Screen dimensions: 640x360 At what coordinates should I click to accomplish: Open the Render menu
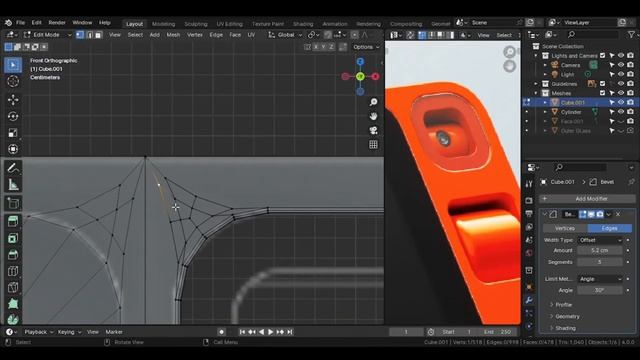point(57,23)
